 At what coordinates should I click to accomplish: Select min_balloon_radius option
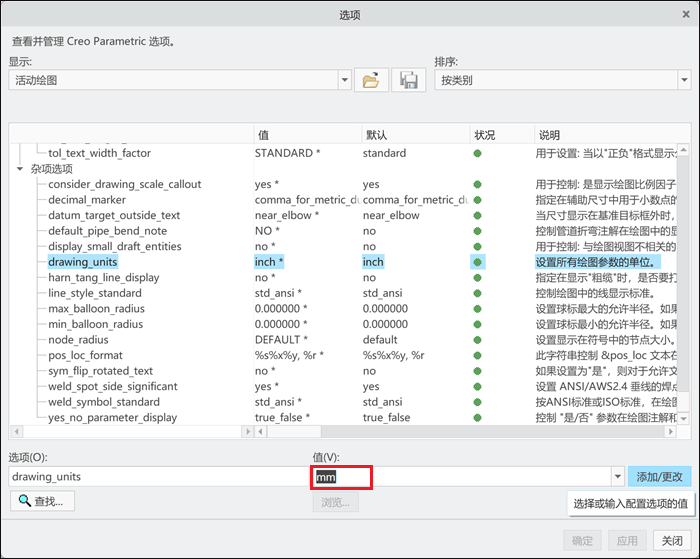click(x=96, y=324)
